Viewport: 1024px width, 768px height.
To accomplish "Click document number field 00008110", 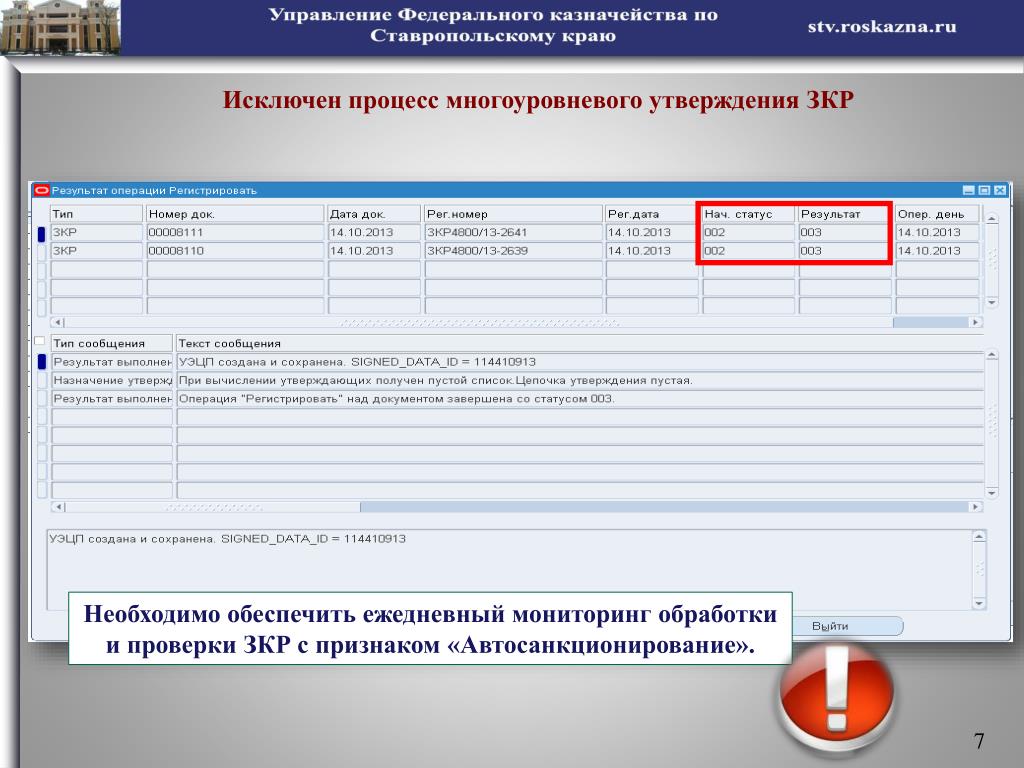I will (x=235, y=251).
